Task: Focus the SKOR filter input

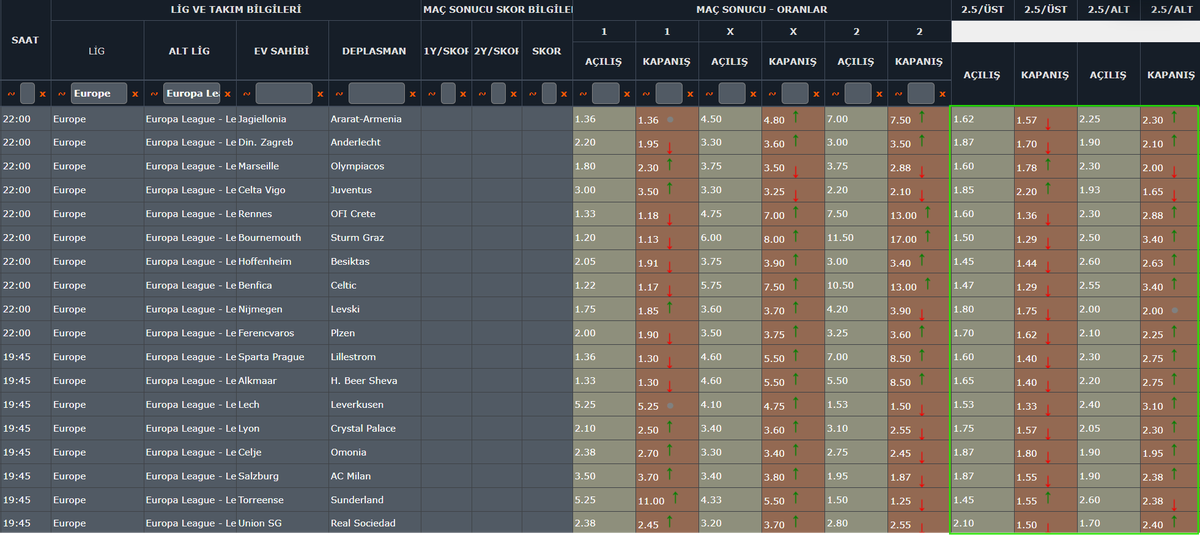Action: [x=549, y=94]
